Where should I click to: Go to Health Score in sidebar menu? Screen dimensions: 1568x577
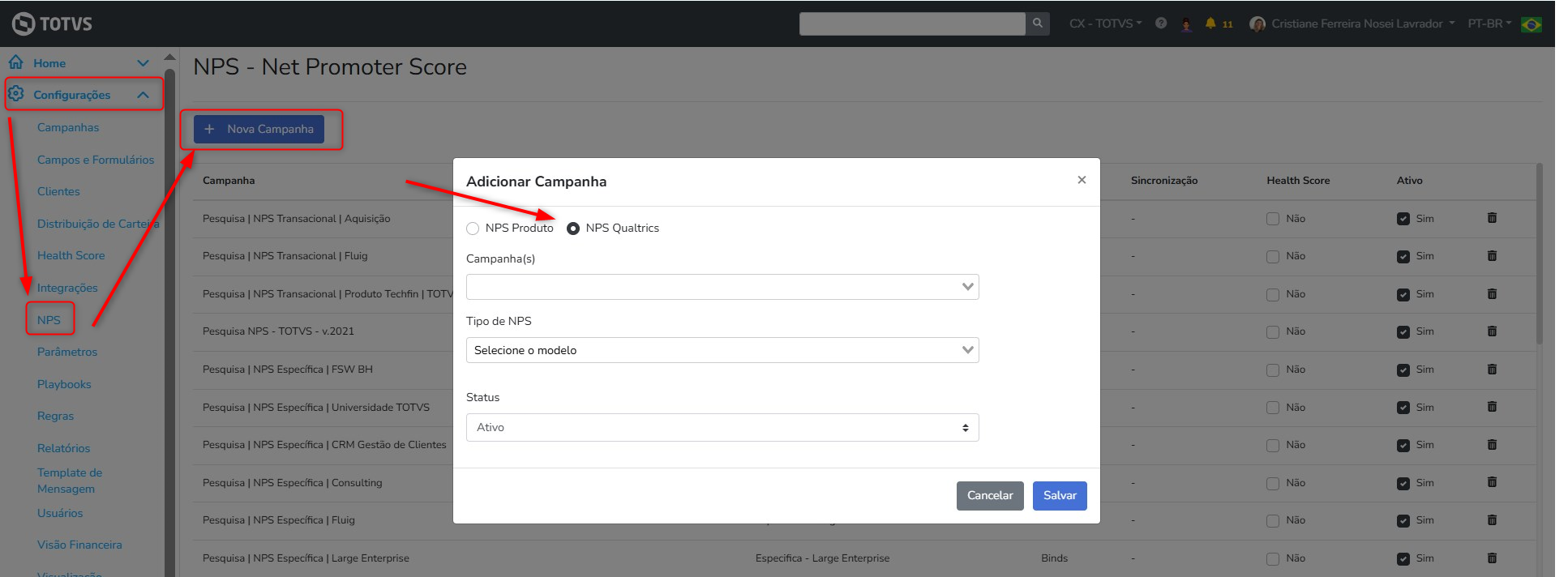point(71,255)
